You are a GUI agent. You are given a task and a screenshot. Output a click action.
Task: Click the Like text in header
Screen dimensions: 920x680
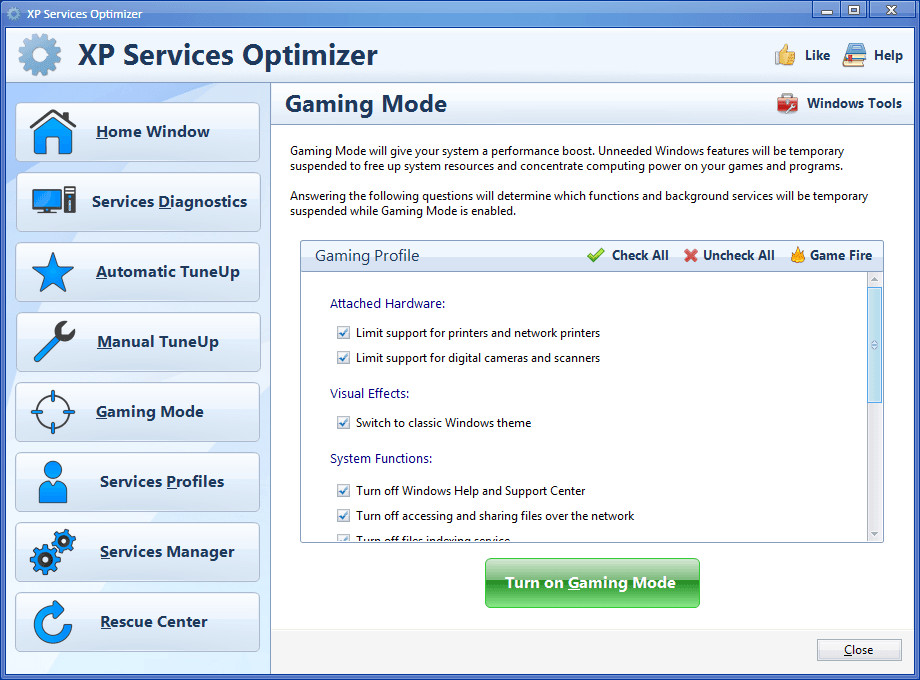pos(817,55)
